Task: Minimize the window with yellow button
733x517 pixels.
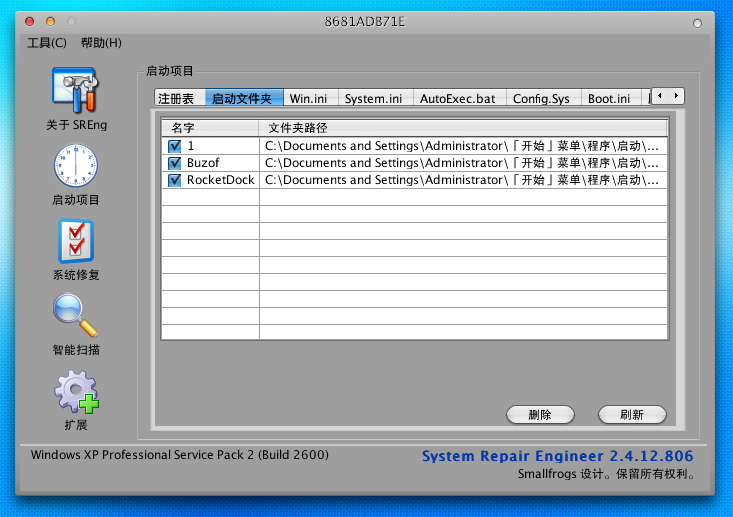Action: click(x=49, y=21)
